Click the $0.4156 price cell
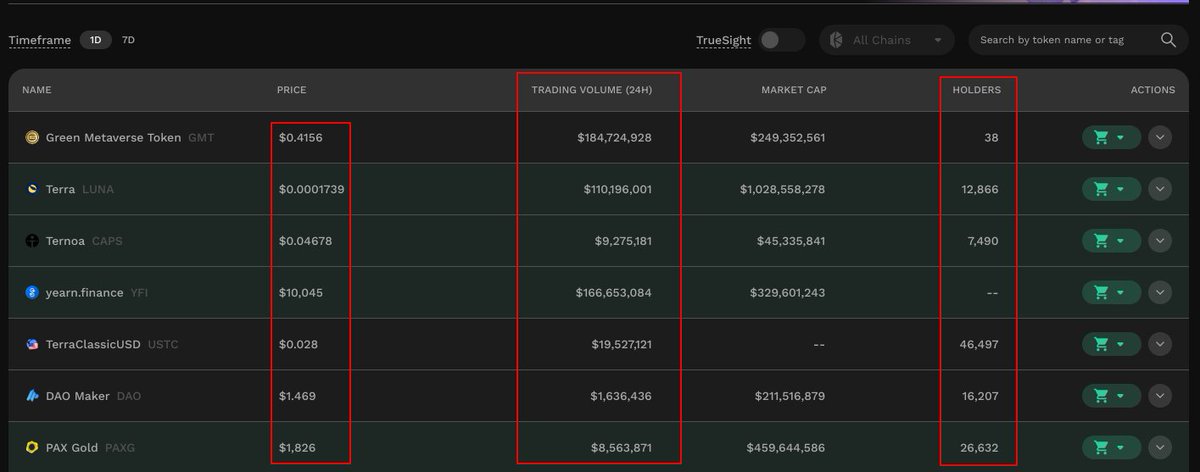Viewport: 1200px width, 472px height. tap(300, 138)
